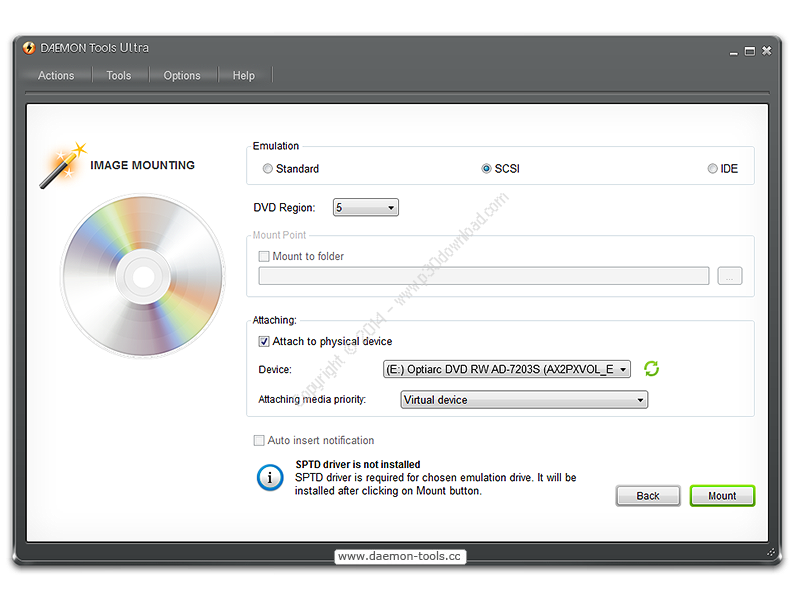800x600 pixels.
Task: Click the browse folder ellipsis button
Action: [x=730, y=276]
